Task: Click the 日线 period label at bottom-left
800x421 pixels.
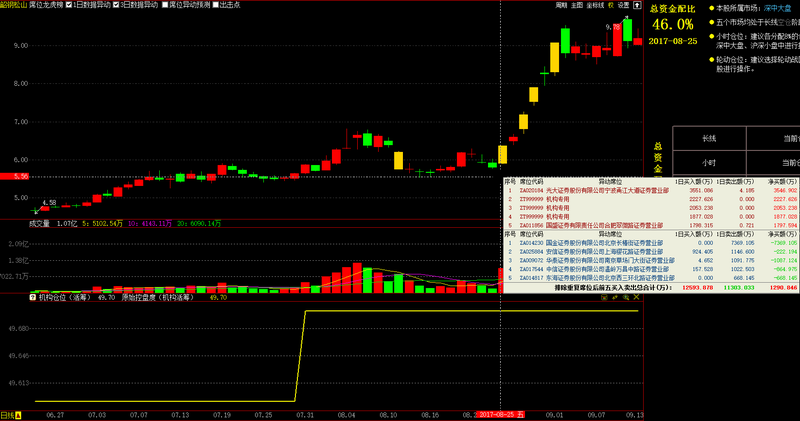Action: 8,414
